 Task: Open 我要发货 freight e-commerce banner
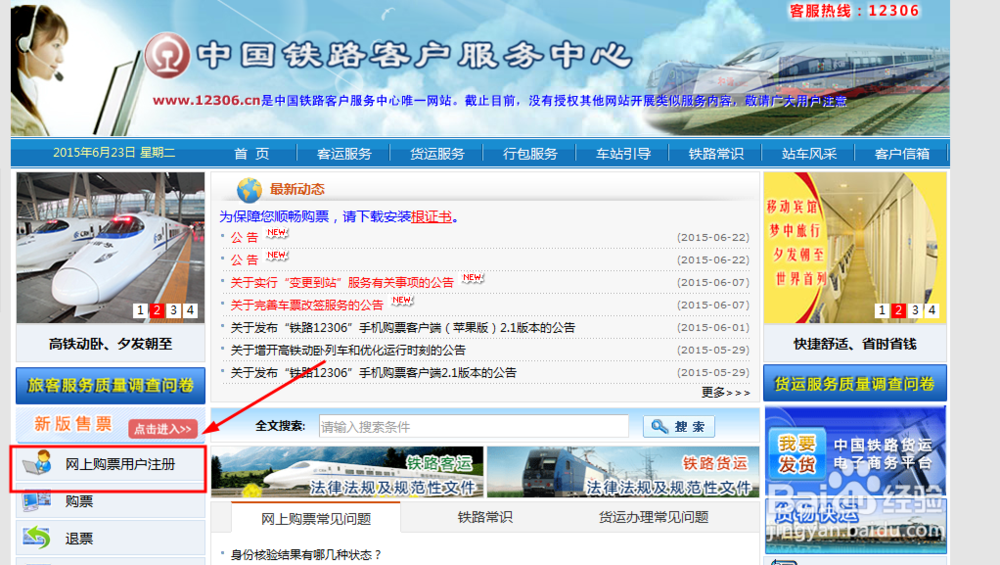tap(855, 451)
